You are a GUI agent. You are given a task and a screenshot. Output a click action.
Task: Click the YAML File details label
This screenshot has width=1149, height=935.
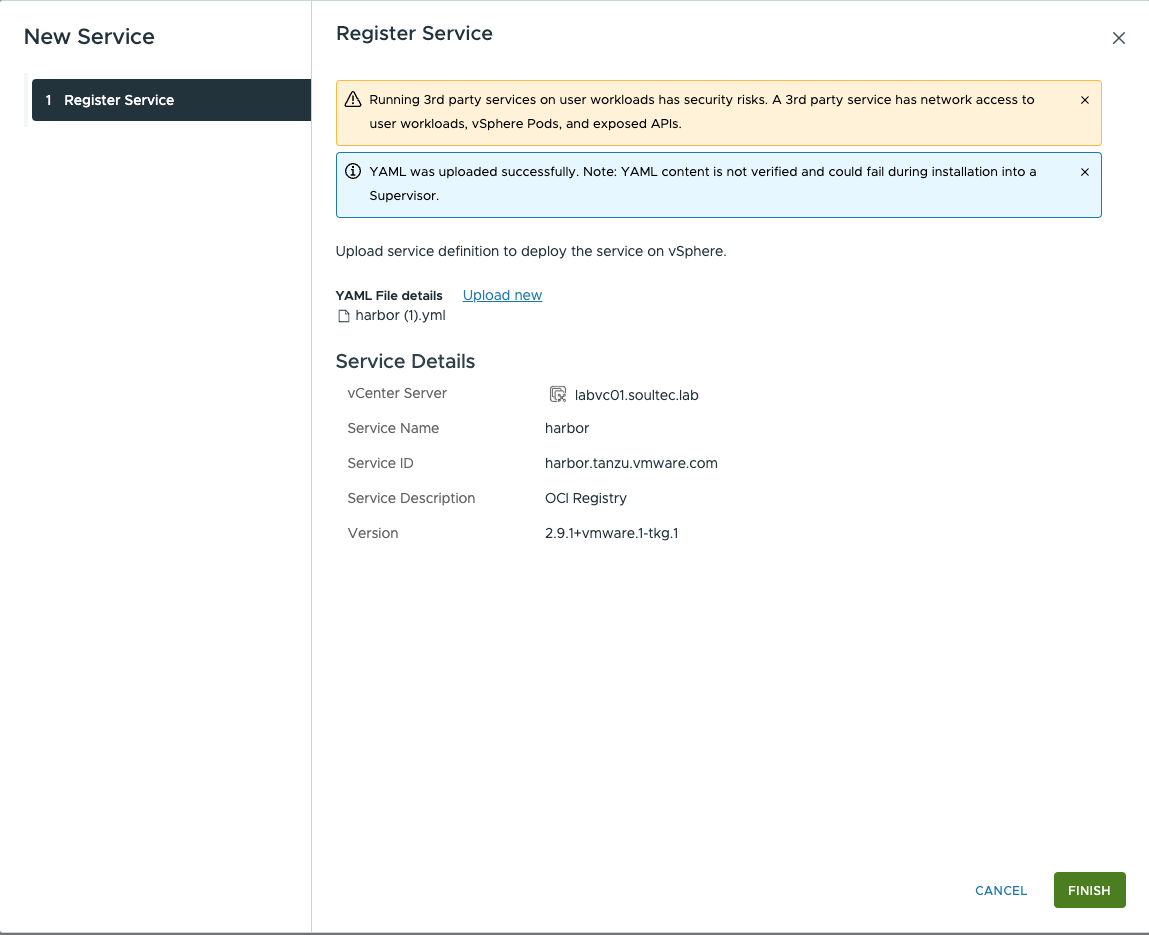click(x=389, y=296)
